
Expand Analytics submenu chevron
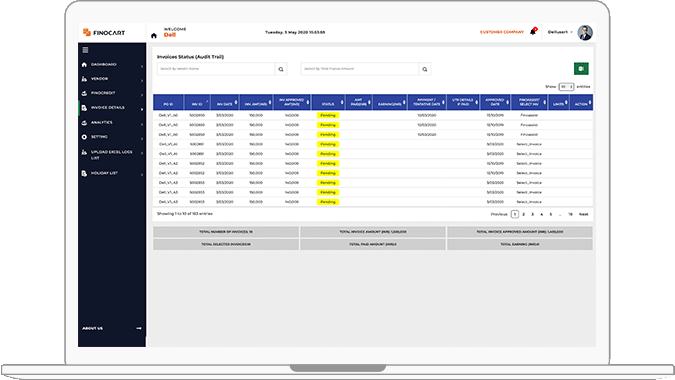coord(142,124)
